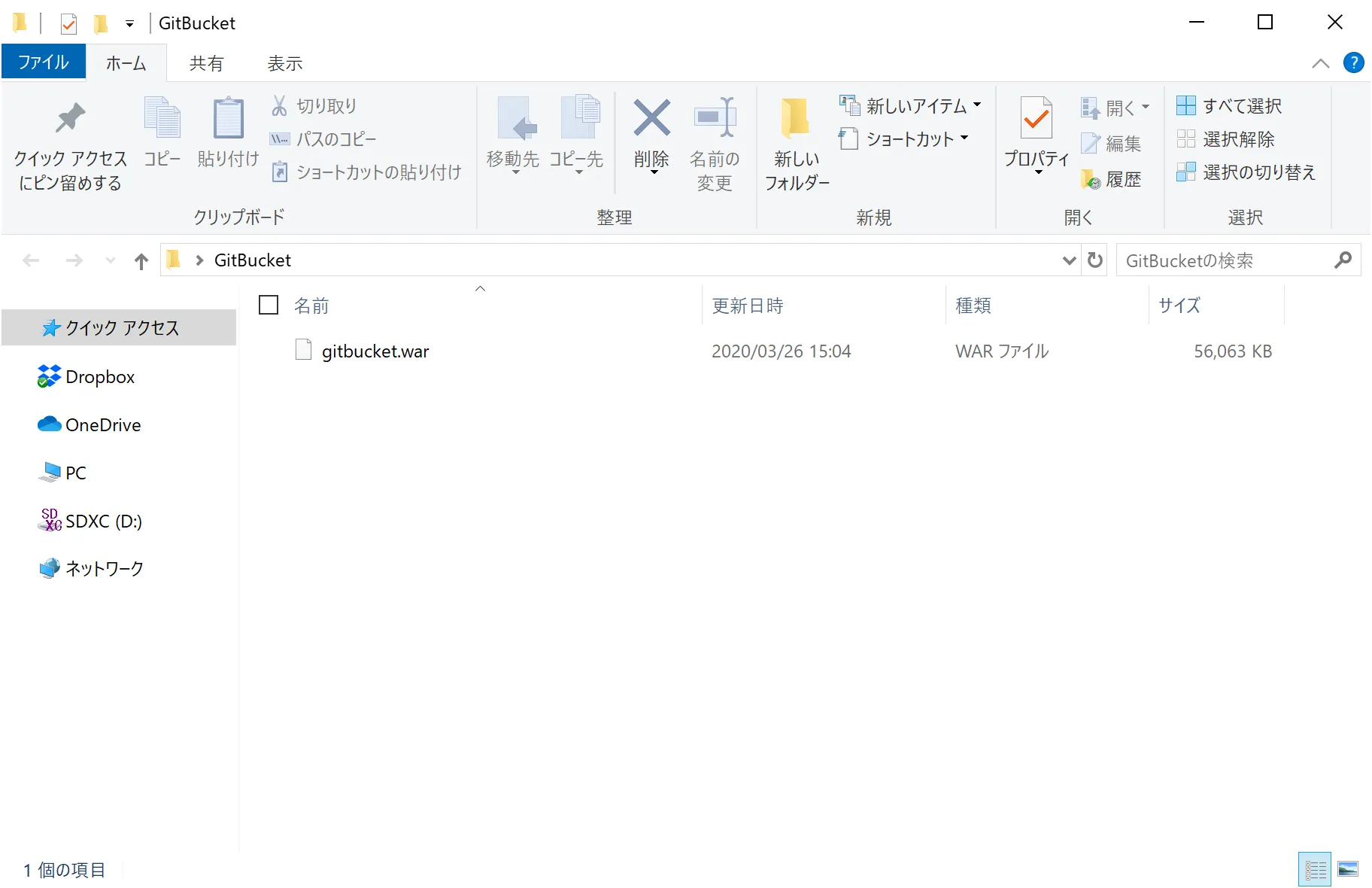The width and height of the screenshot is (1372, 888).
Task: Click Invert selection (選択の切り替え)
Action: pos(1246,172)
